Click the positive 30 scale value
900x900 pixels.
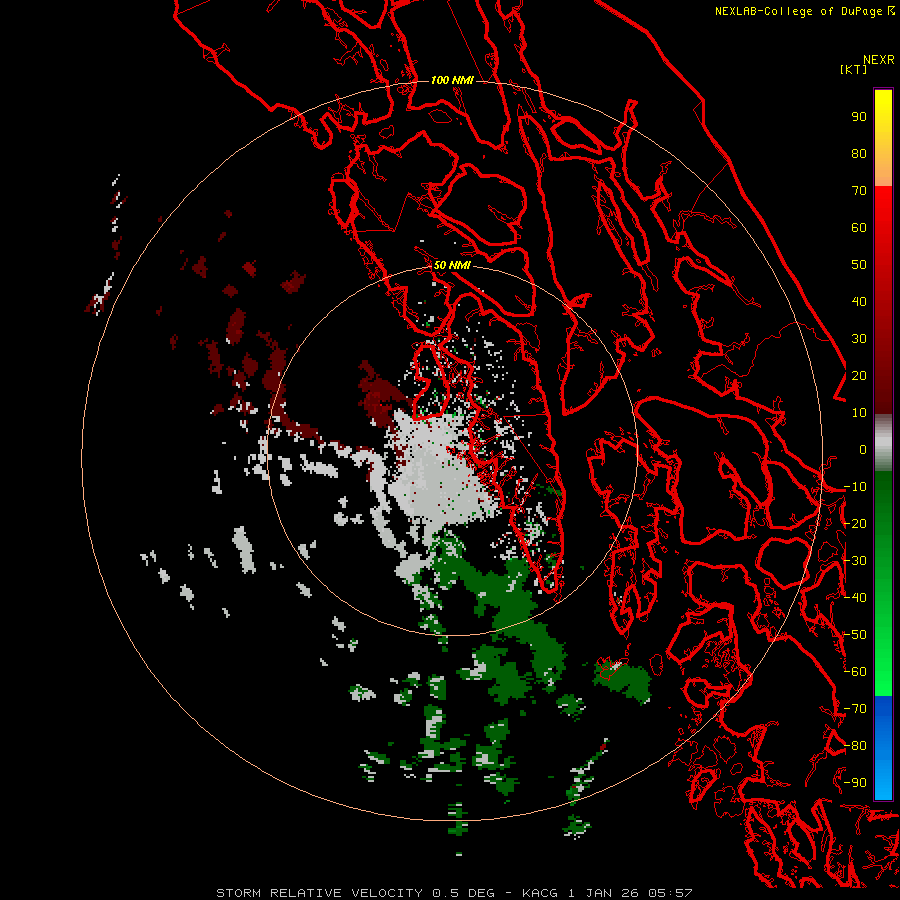859,339
